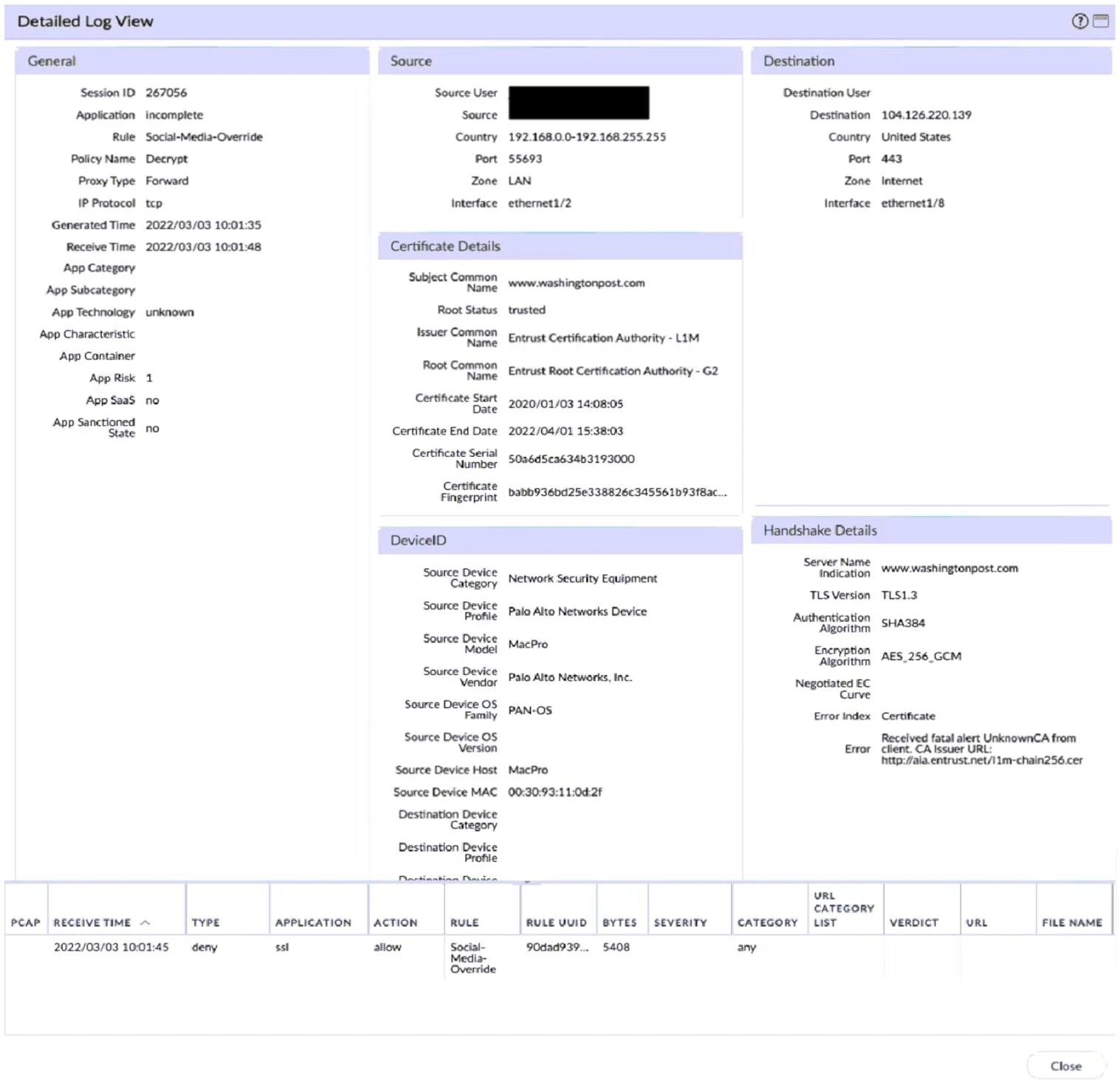The width and height of the screenshot is (1120, 1090).
Task: Click certificate end date 2022/04/01 15:38:03
Action: tap(566, 431)
